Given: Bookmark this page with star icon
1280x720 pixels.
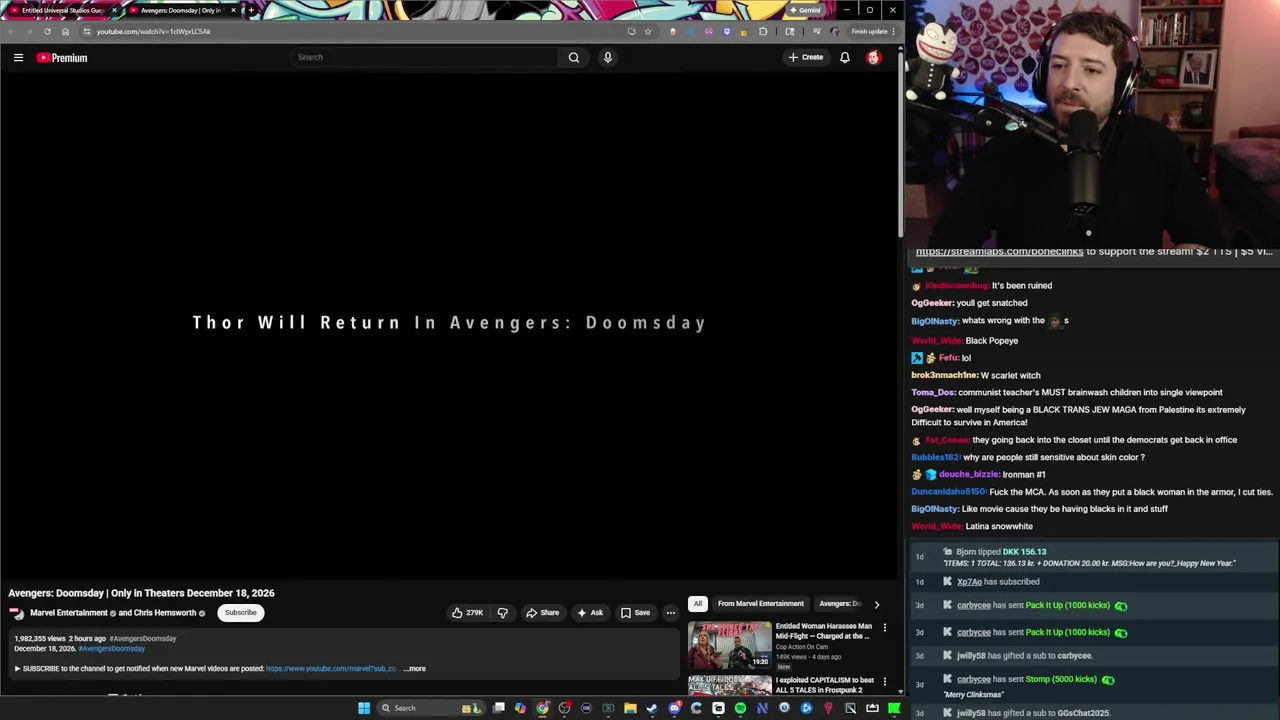Looking at the screenshot, I should [648, 31].
